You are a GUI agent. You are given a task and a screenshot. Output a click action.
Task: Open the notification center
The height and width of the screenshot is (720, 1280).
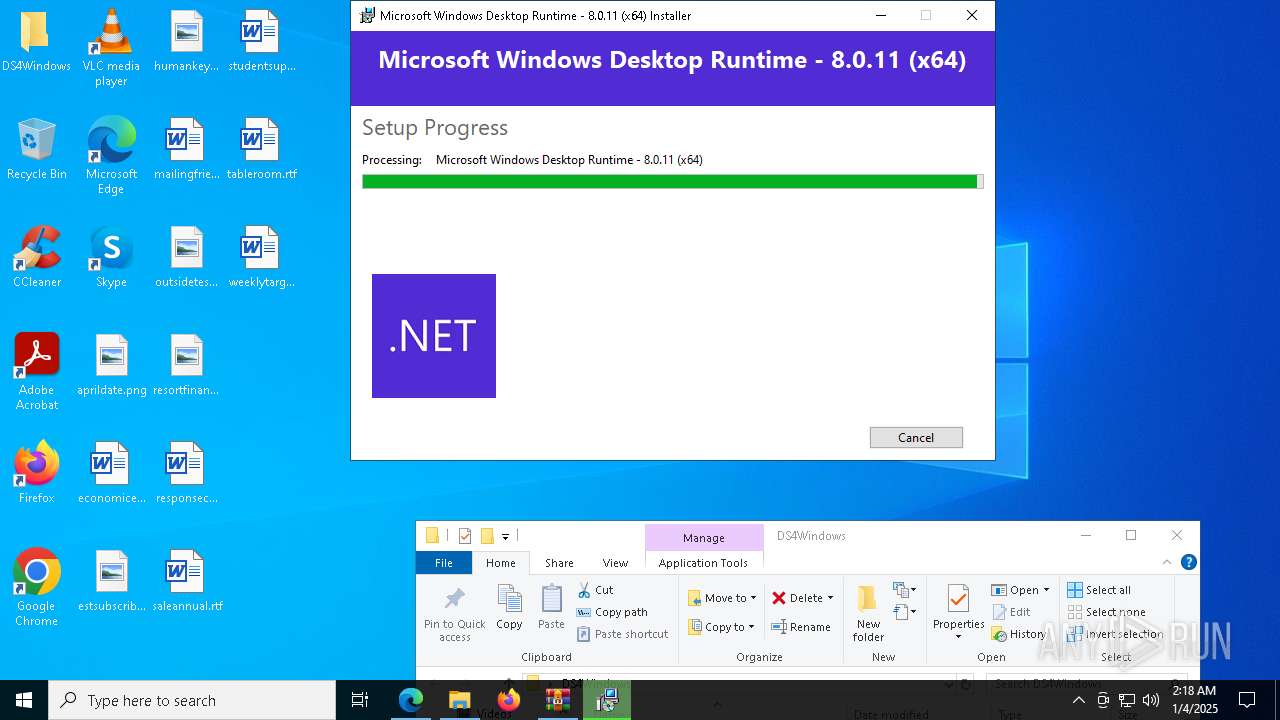1247,700
